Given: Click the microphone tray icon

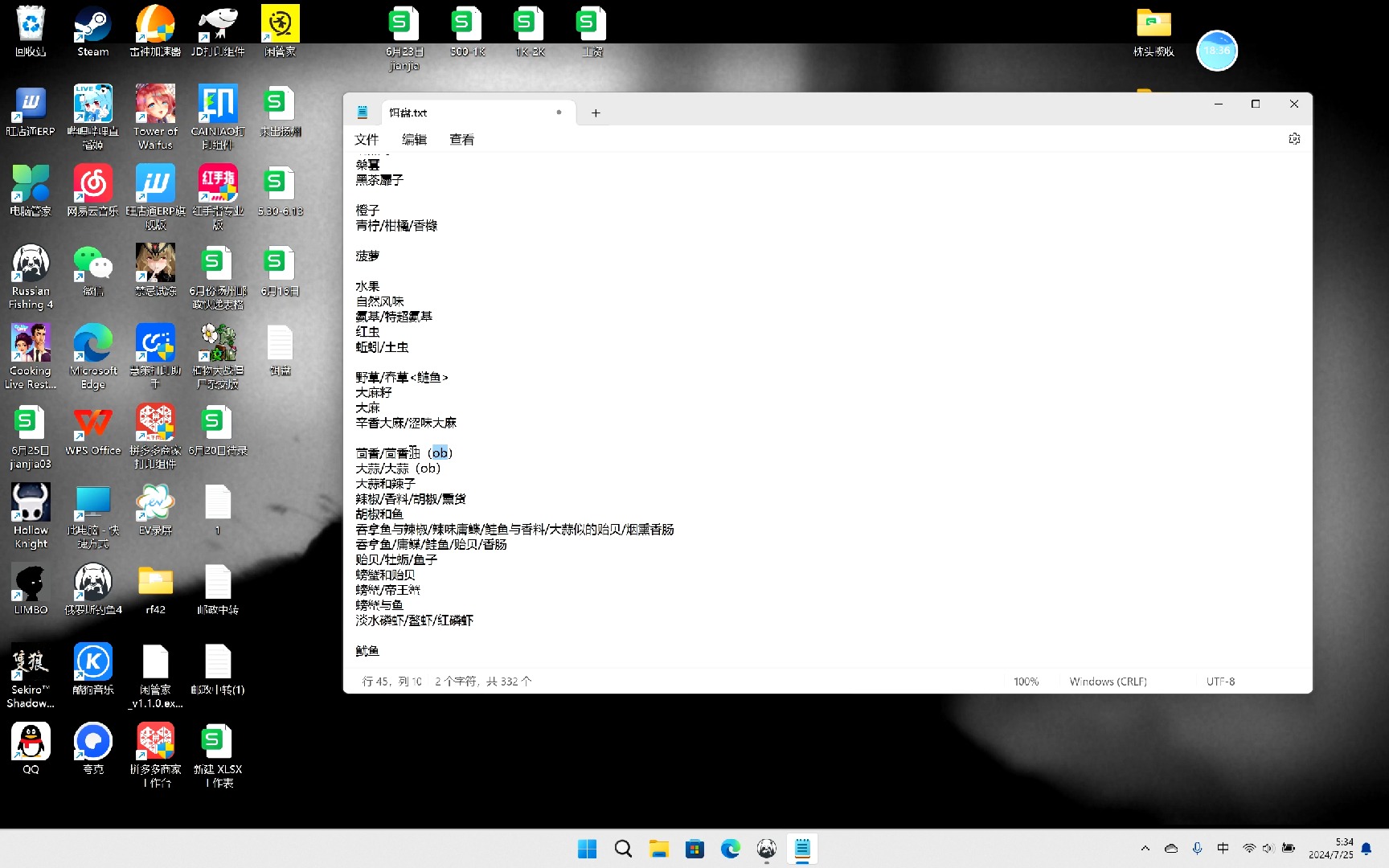Looking at the screenshot, I should click(x=1197, y=849).
